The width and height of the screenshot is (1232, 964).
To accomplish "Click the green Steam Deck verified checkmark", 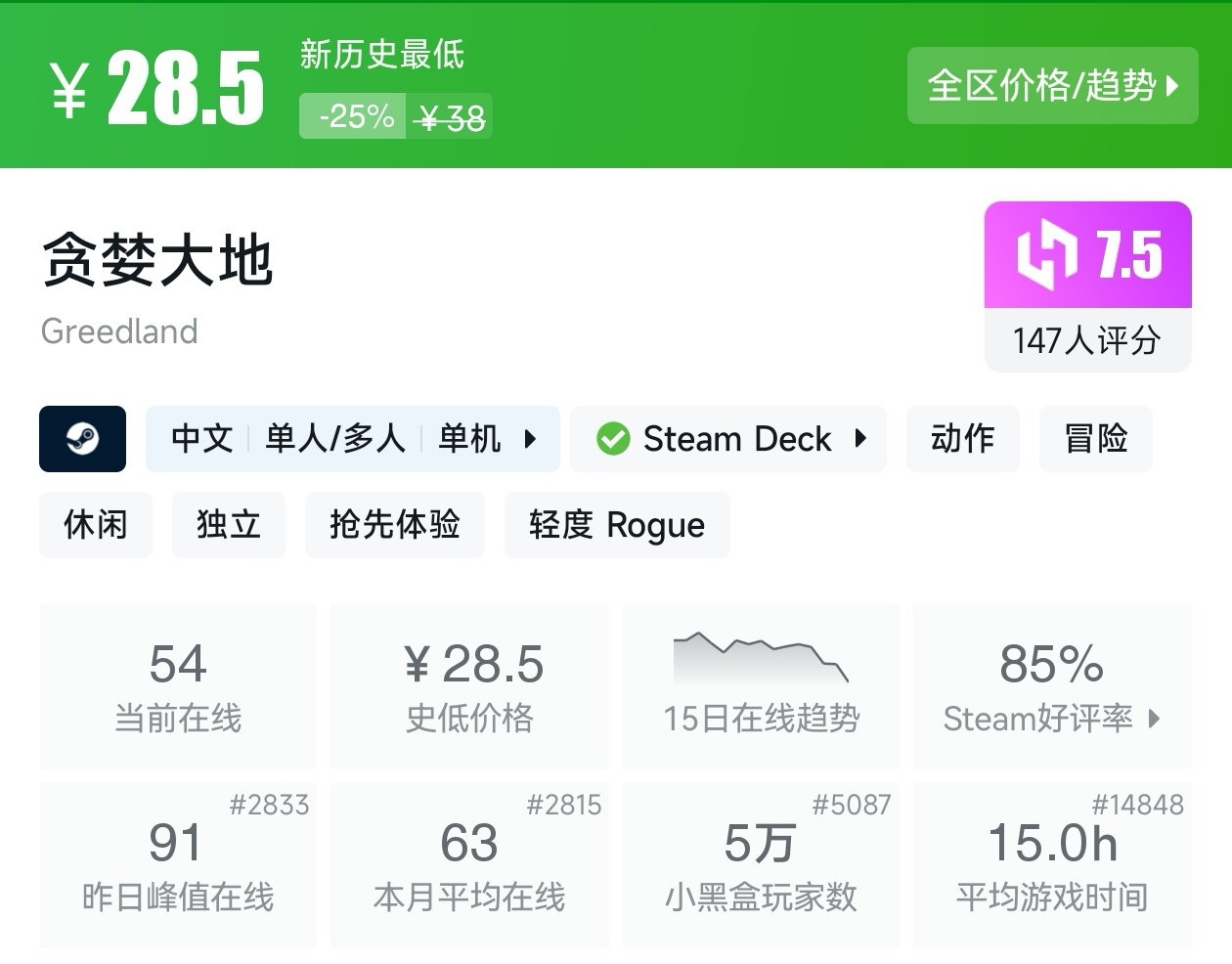I will coord(613,439).
